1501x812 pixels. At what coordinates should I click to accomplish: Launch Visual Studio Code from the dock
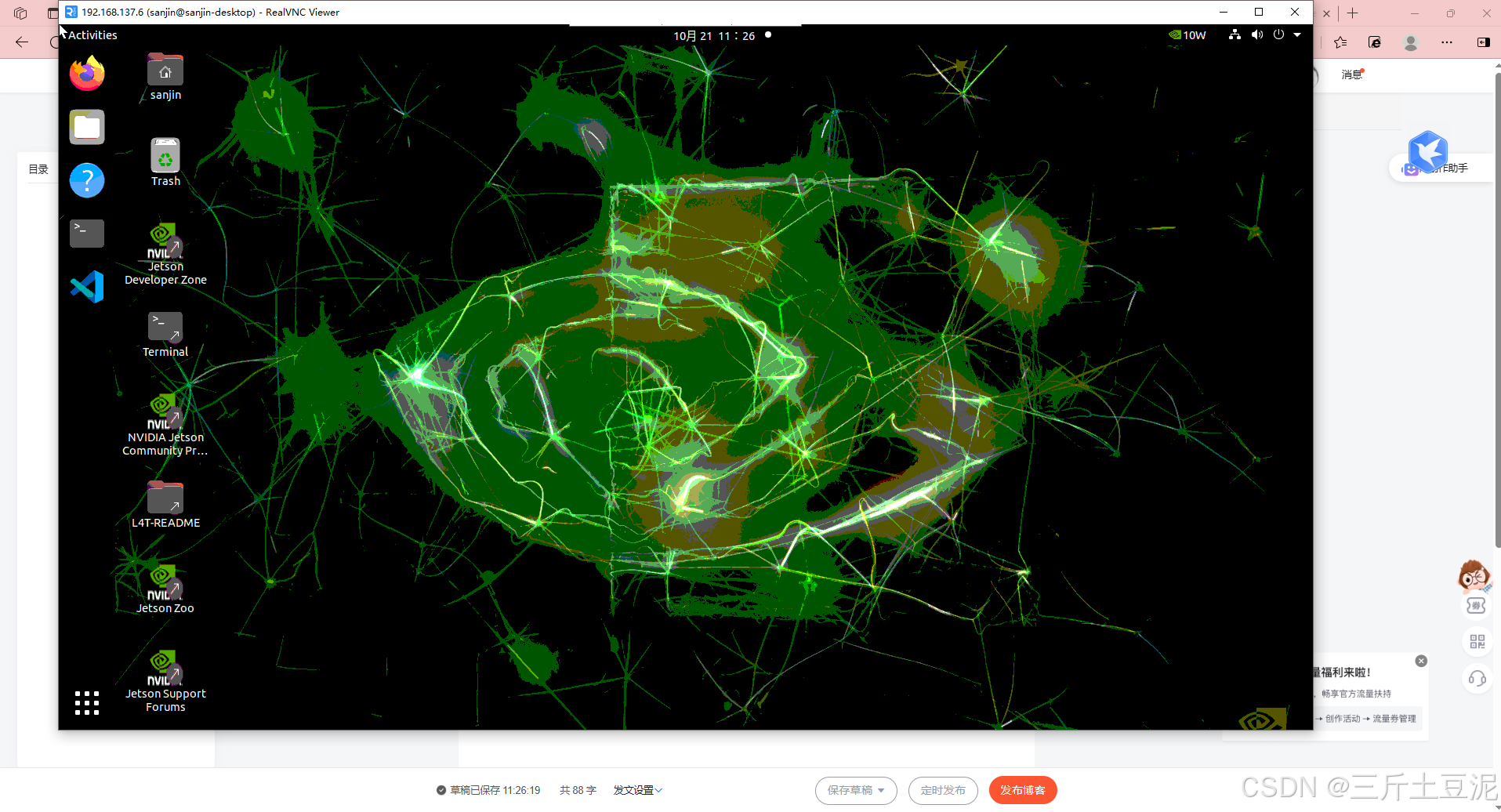(x=87, y=287)
